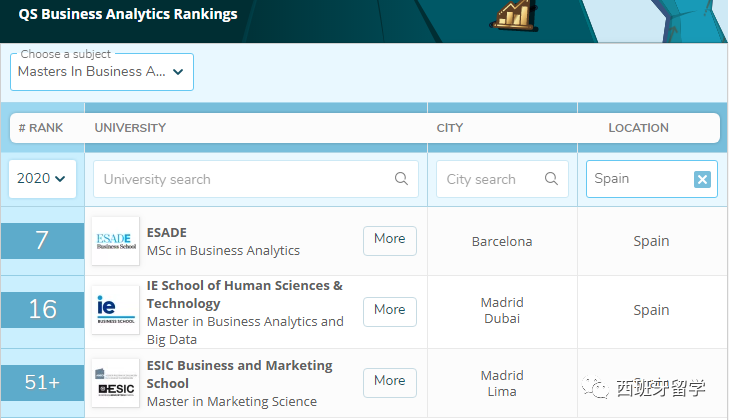The width and height of the screenshot is (729, 420).
Task: Click the IE Business School logo
Action: click(x=115, y=310)
